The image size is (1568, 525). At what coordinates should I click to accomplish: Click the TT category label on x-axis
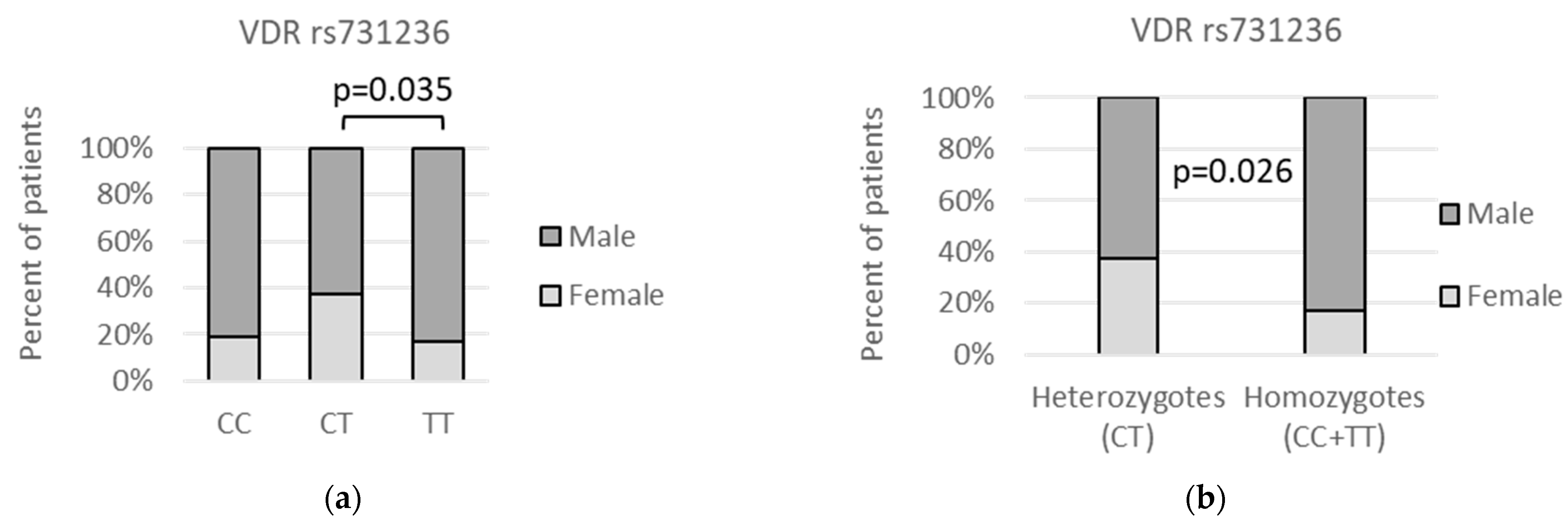click(x=438, y=424)
